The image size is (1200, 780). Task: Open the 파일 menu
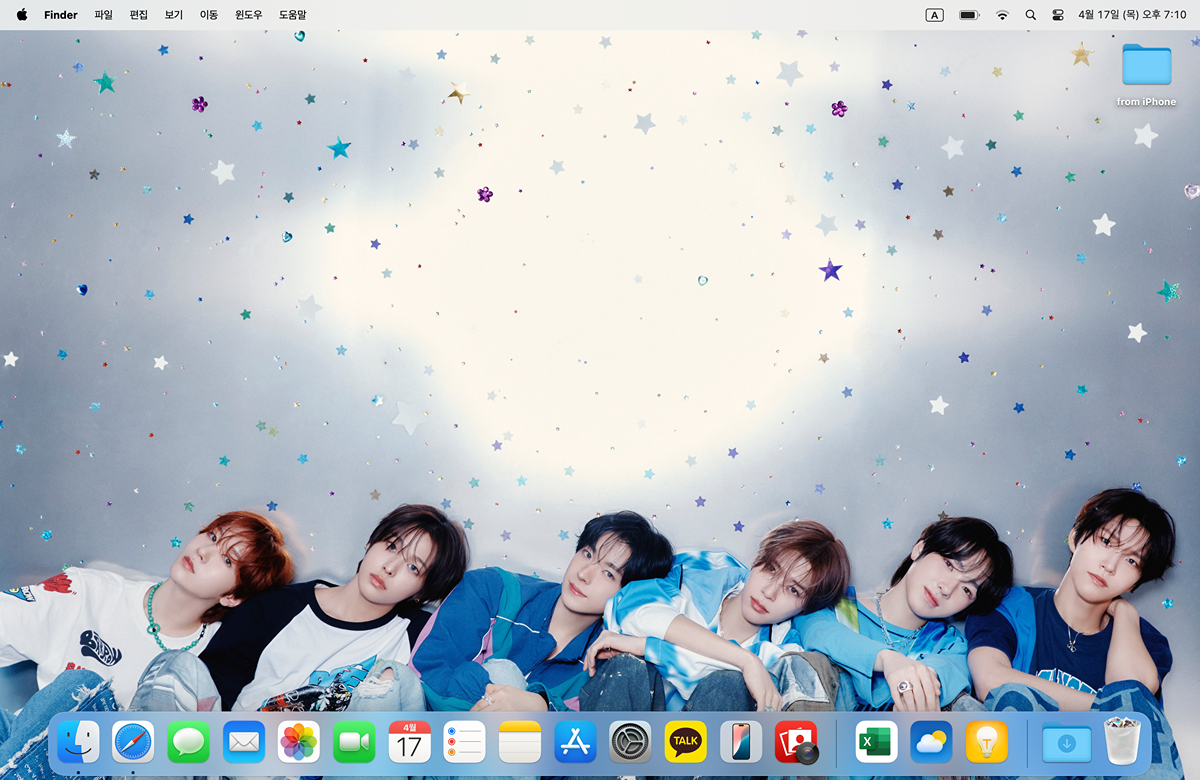point(103,15)
